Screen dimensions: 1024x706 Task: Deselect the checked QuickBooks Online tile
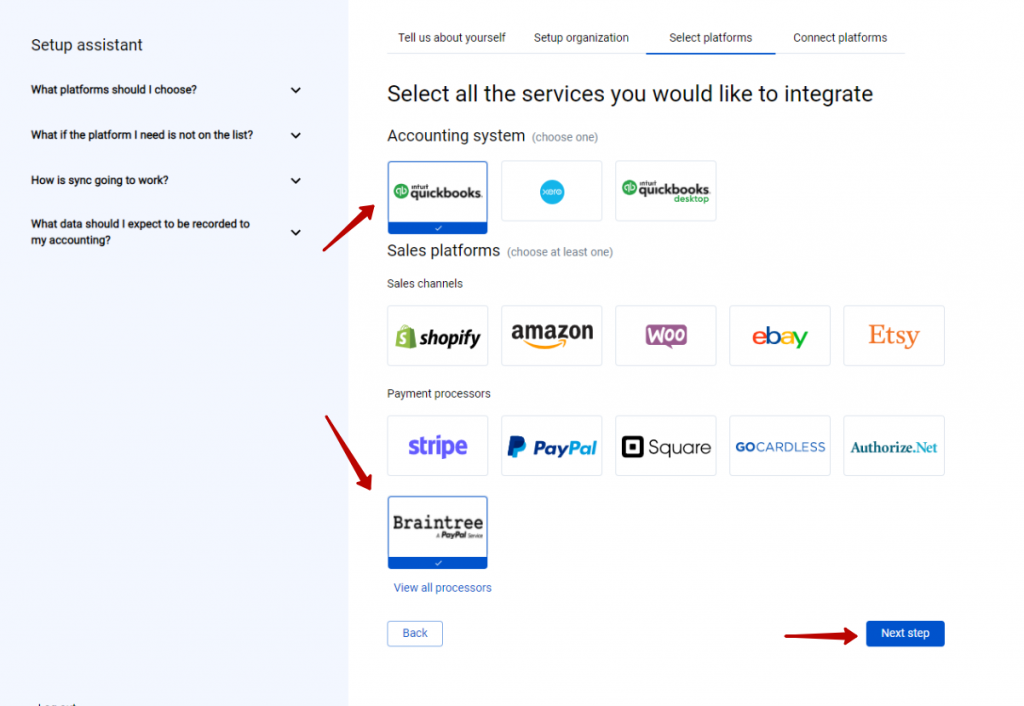(438, 197)
